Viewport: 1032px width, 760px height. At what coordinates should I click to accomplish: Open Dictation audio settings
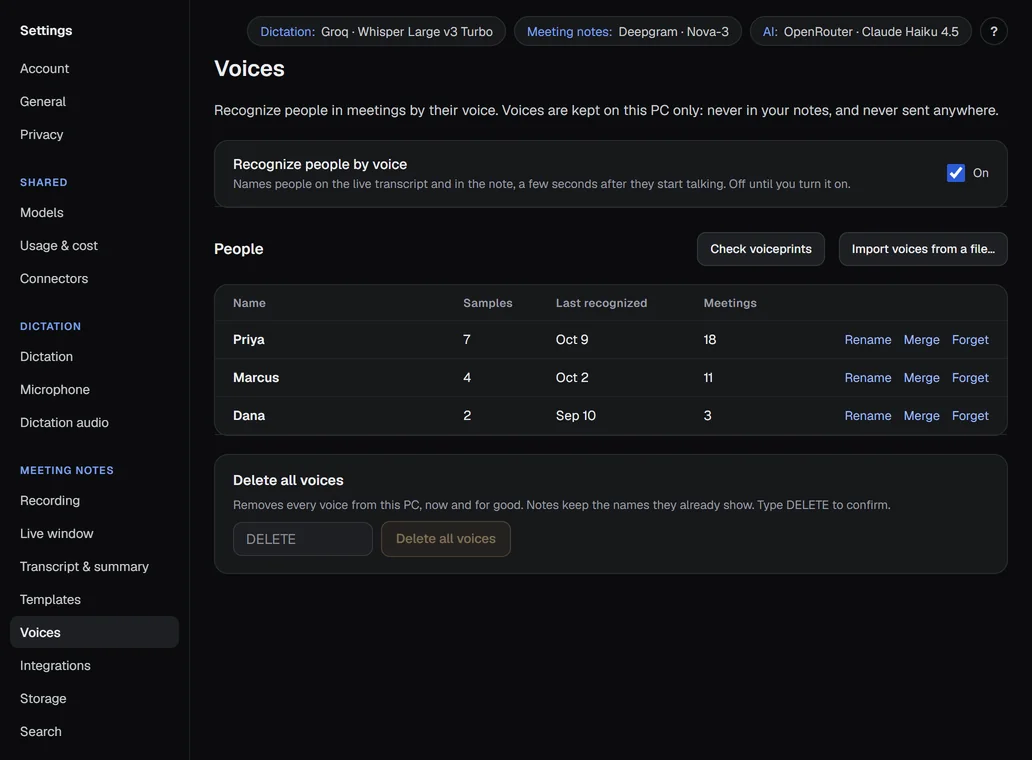click(94, 422)
